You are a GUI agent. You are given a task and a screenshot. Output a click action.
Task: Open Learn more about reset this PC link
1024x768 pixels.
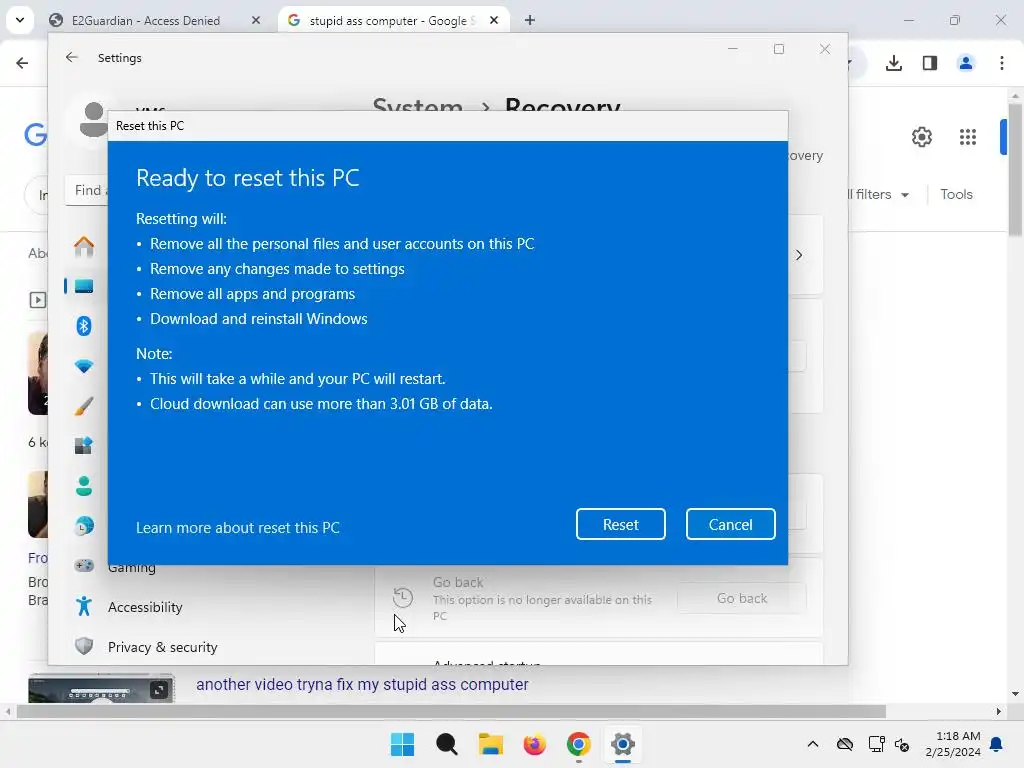point(238,528)
